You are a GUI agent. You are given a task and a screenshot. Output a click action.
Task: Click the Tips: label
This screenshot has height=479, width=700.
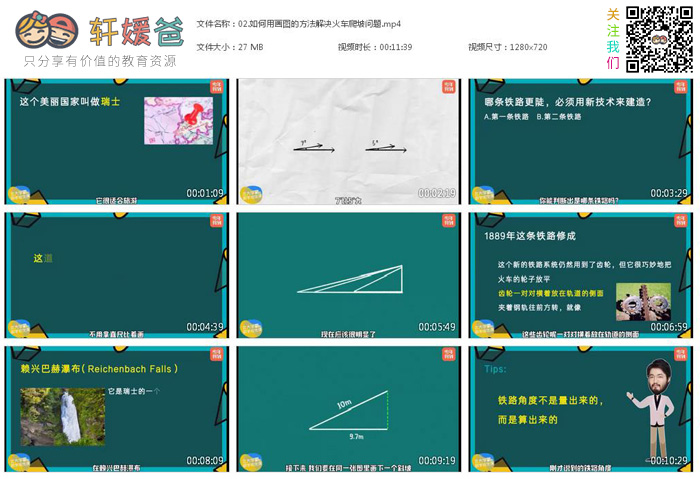click(x=496, y=369)
